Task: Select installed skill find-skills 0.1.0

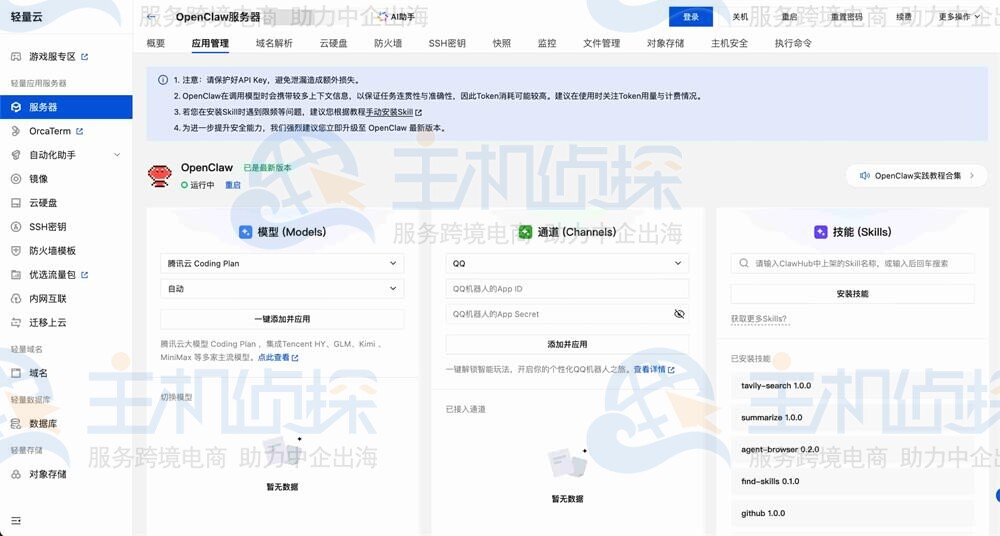Action: click(853, 482)
